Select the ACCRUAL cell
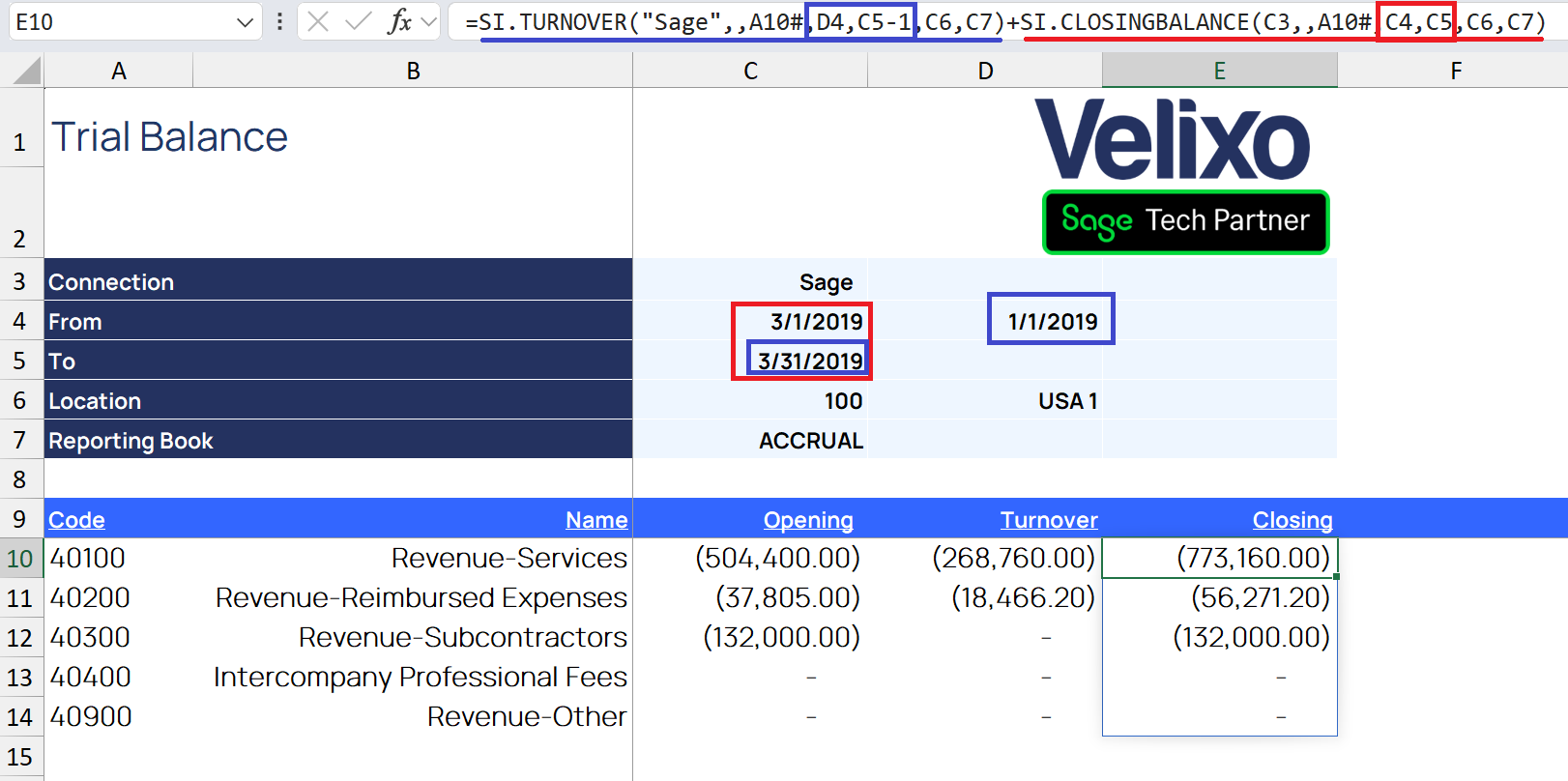Image resolution: width=1568 pixels, height=781 pixels. pyautogui.click(x=750, y=440)
